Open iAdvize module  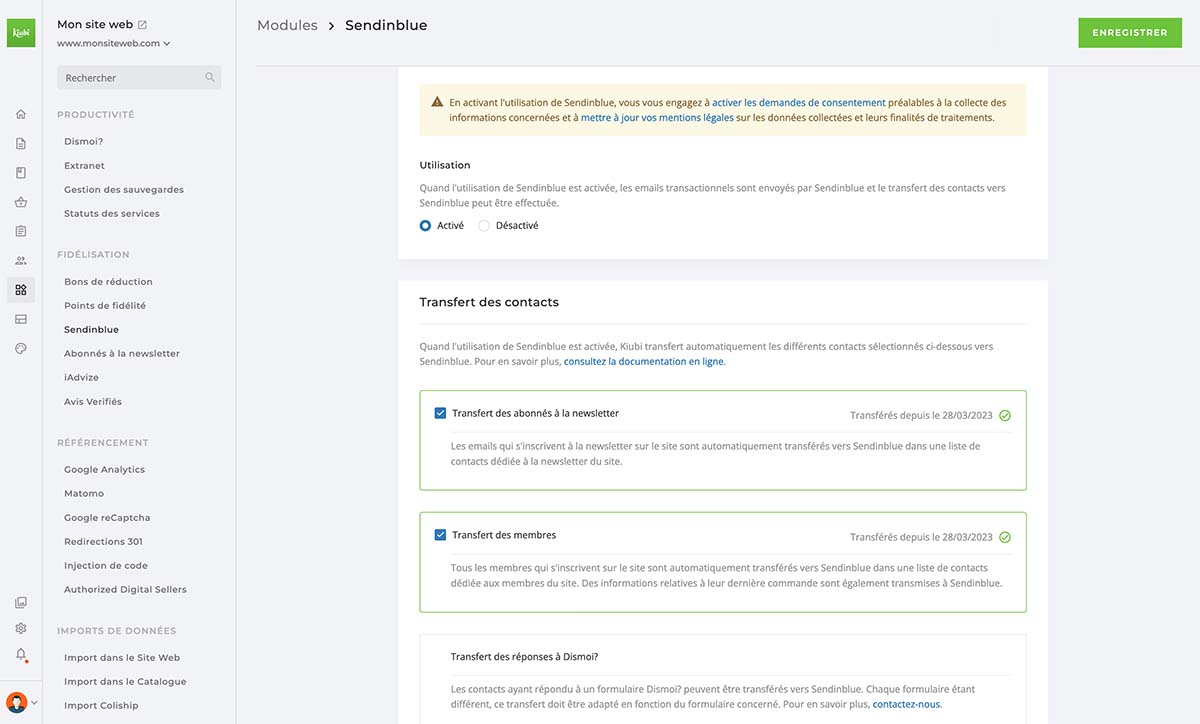pyautogui.click(x=81, y=378)
